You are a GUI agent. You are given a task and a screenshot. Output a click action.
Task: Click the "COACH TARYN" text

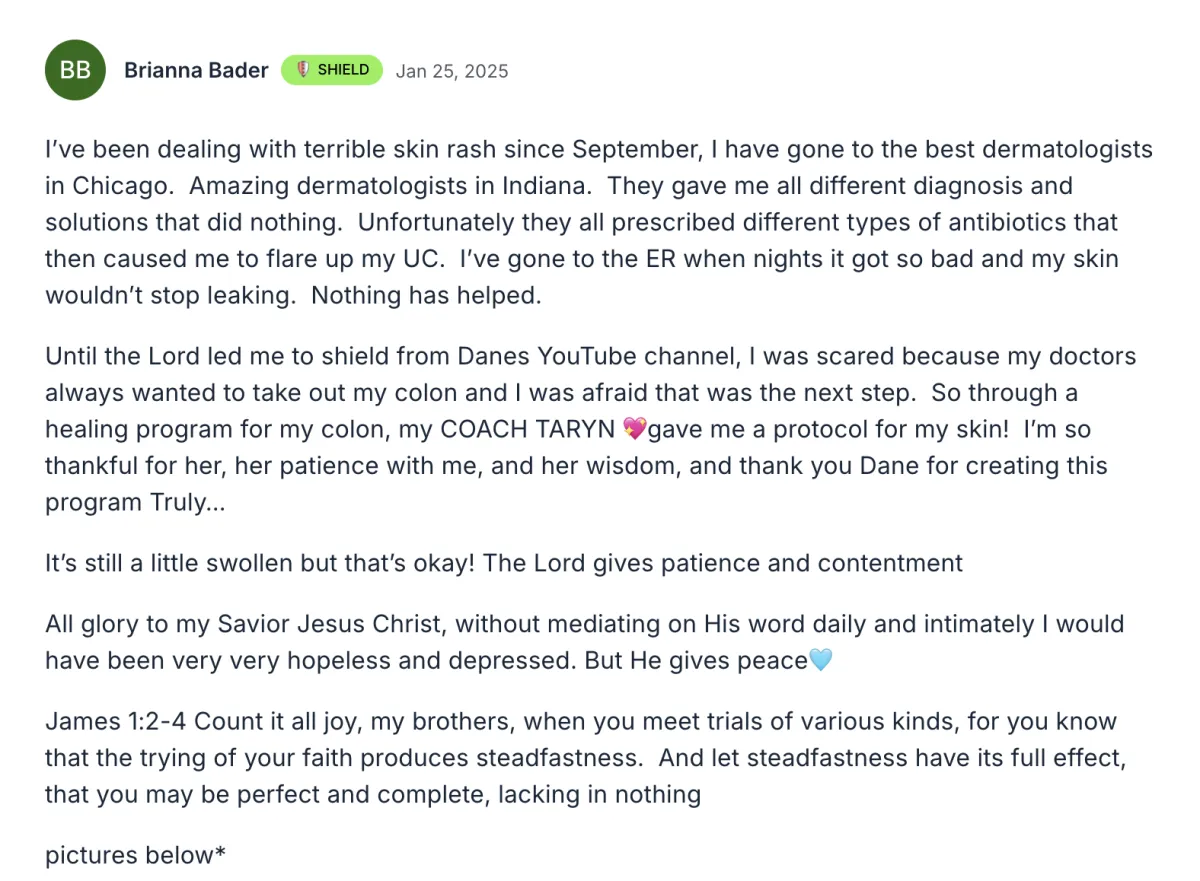[x=527, y=430]
